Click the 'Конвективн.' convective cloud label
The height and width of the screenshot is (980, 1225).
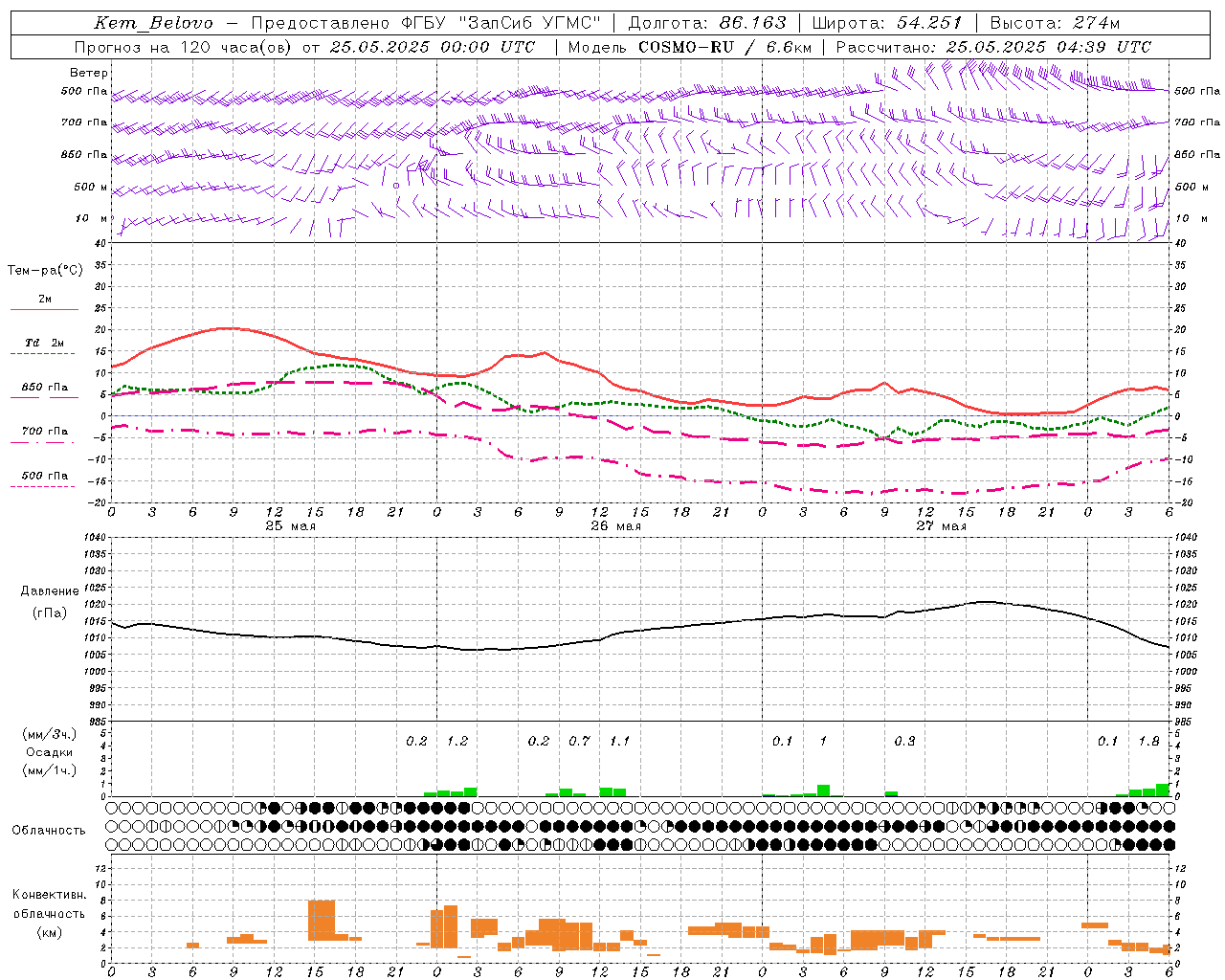click(49, 895)
